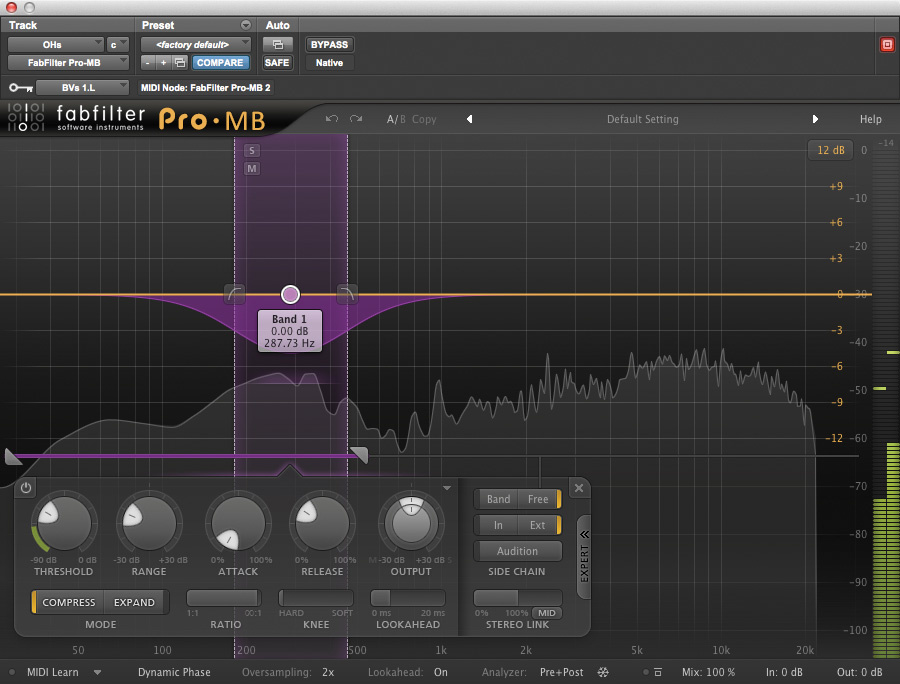The width and height of the screenshot is (900, 684).
Task: Click the plug-in target icon at top right
Action: pos(887,45)
